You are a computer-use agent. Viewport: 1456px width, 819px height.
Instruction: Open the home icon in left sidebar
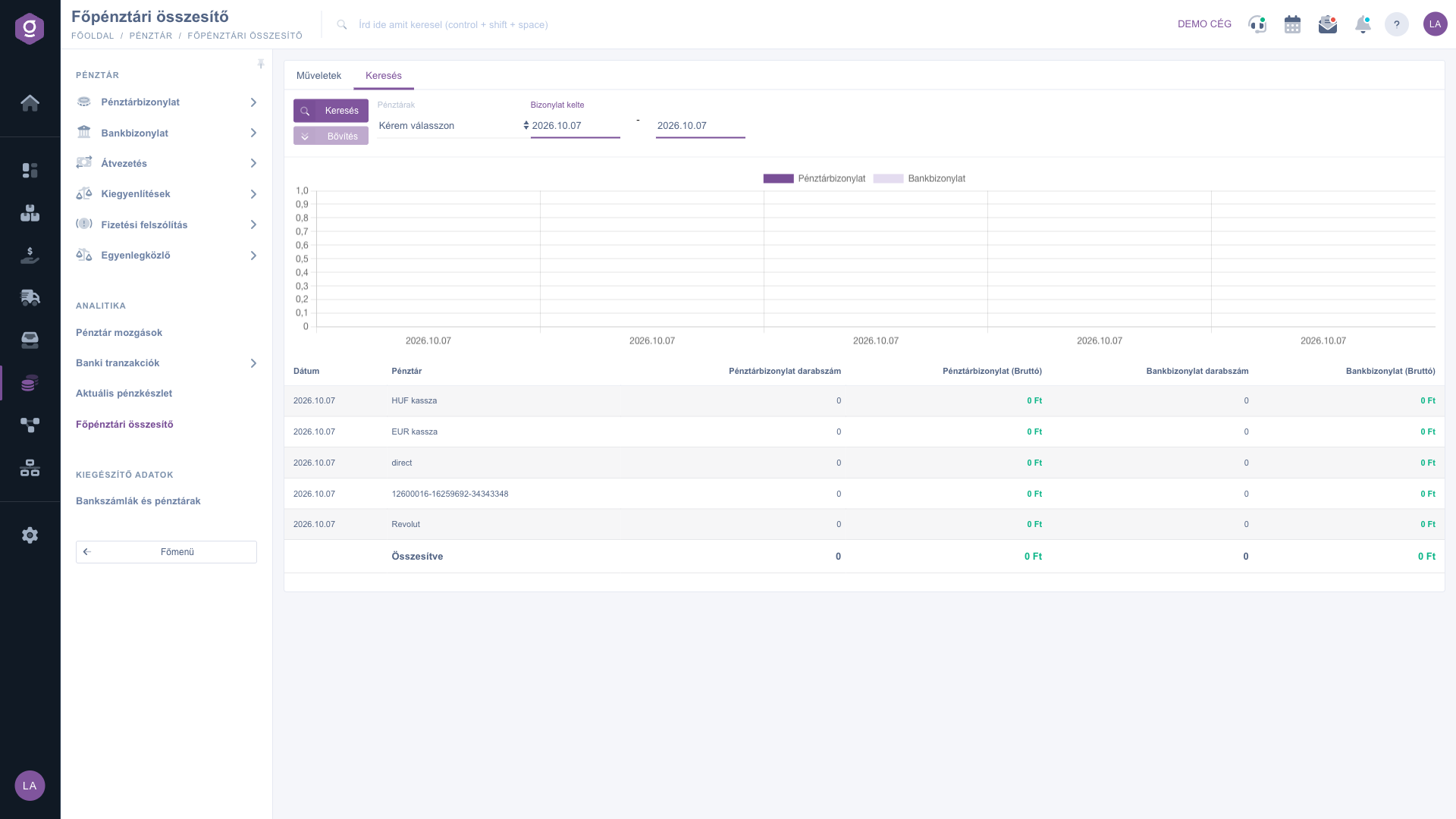pos(30,102)
